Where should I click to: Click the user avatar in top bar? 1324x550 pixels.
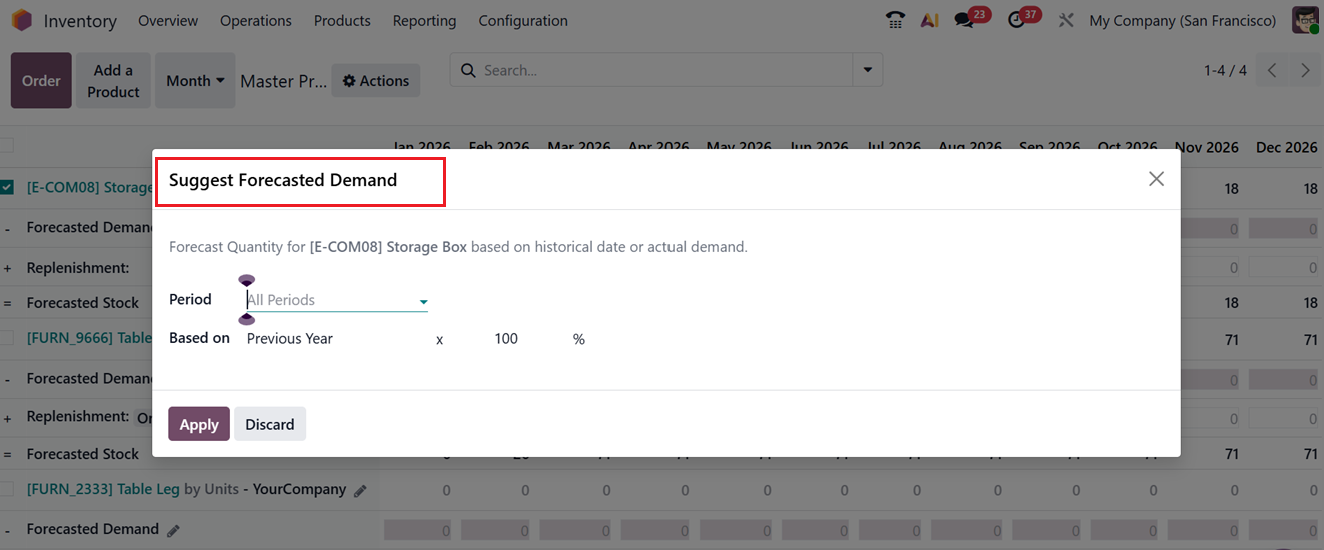tap(1305, 20)
